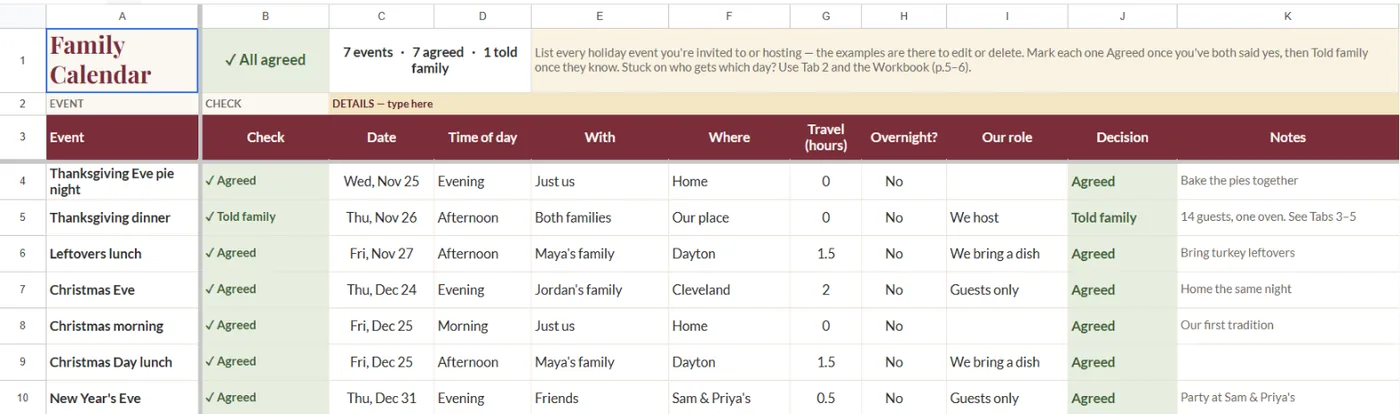Image resolution: width=1400 pixels, height=414 pixels.
Task: Click the We host role cell
Action: pyautogui.click(x=1006, y=217)
